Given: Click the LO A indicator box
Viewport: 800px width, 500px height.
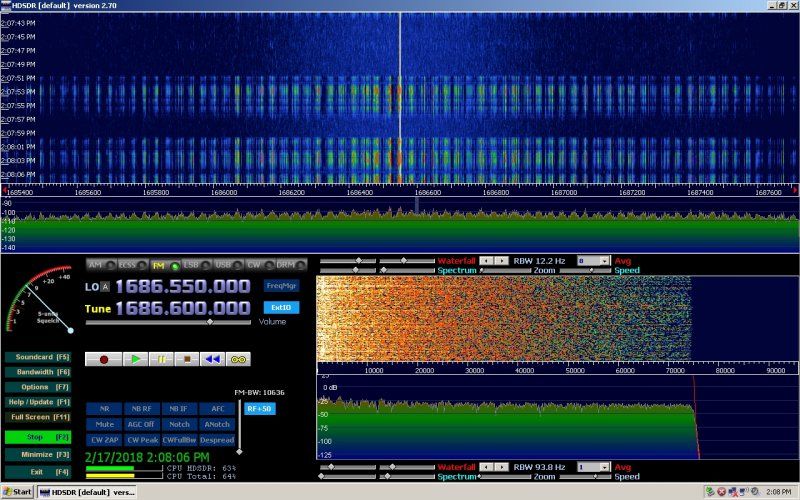Looking at the screenshot, I should [105, 287].
